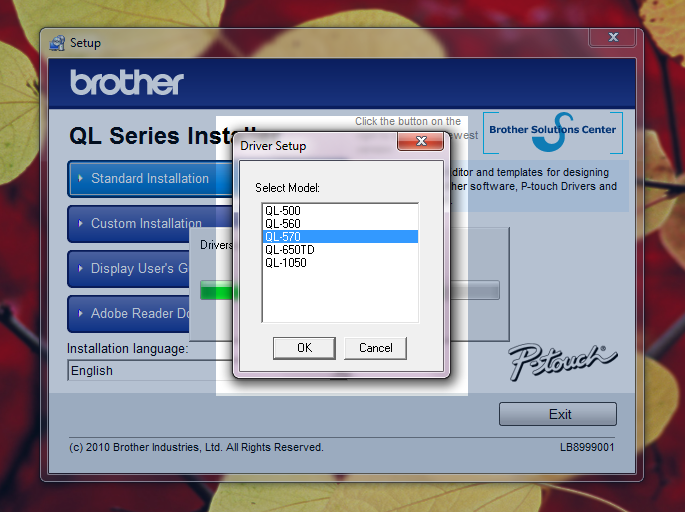Close the Driver Setup dialog window

421,141
